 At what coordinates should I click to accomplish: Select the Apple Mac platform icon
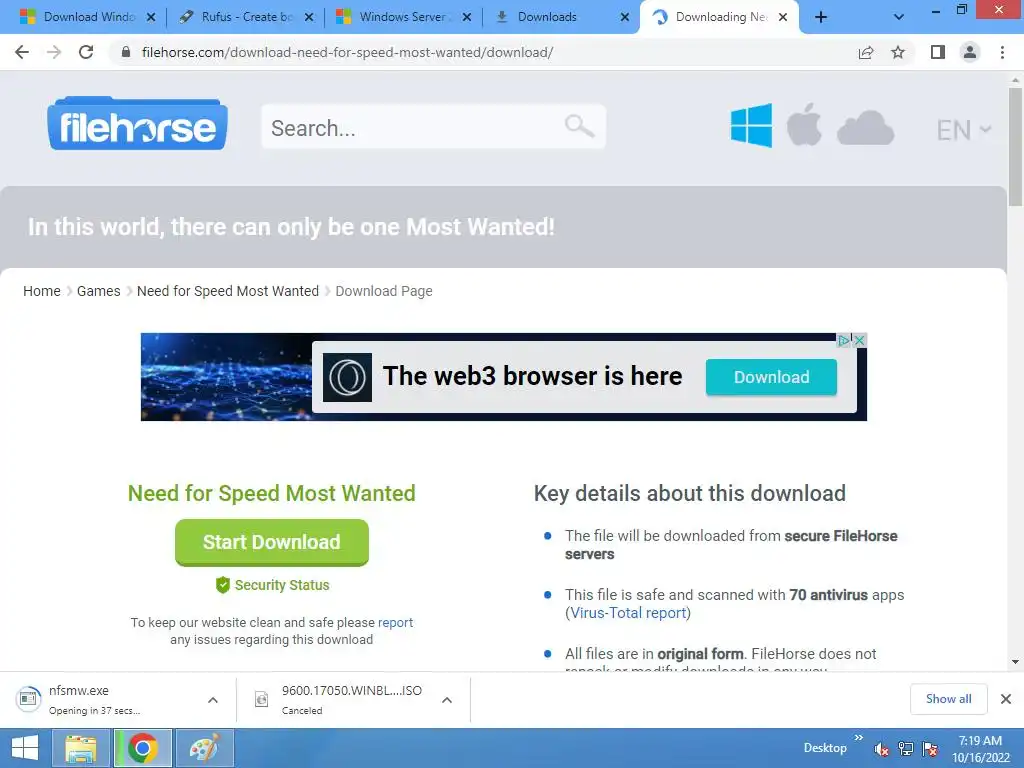(804, 124)
